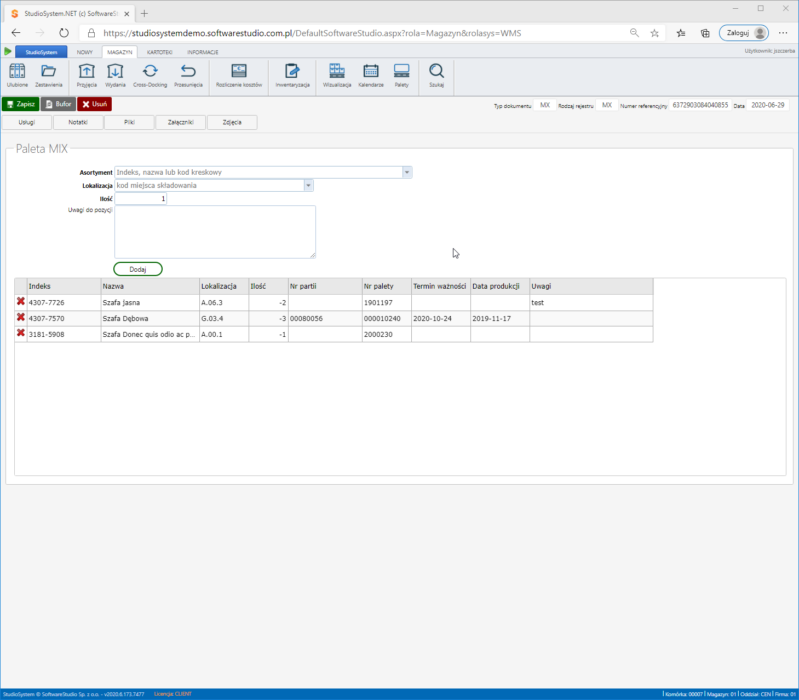
Task: Click the Bufor button
Action: pos(59,104)
